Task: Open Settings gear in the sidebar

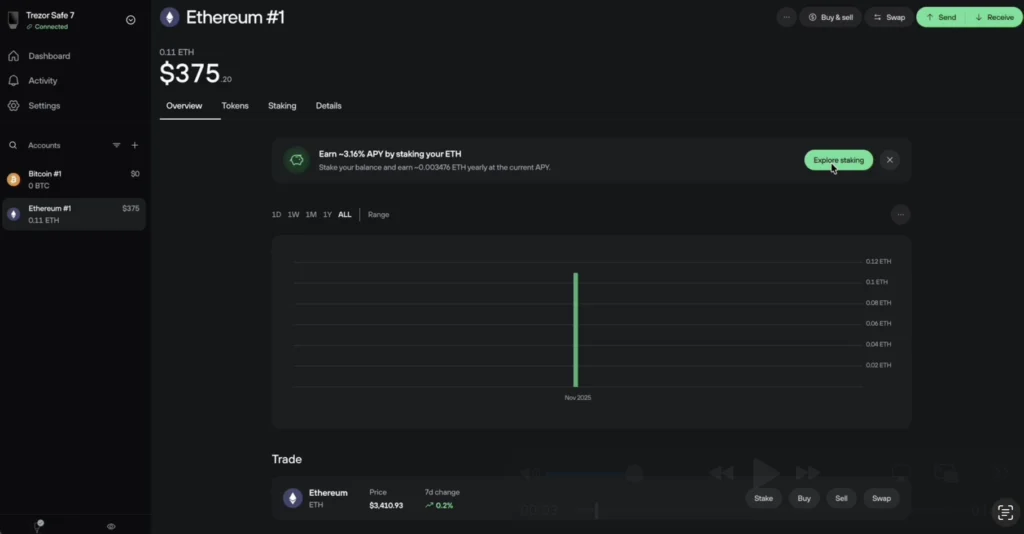Action: point(43,106)
